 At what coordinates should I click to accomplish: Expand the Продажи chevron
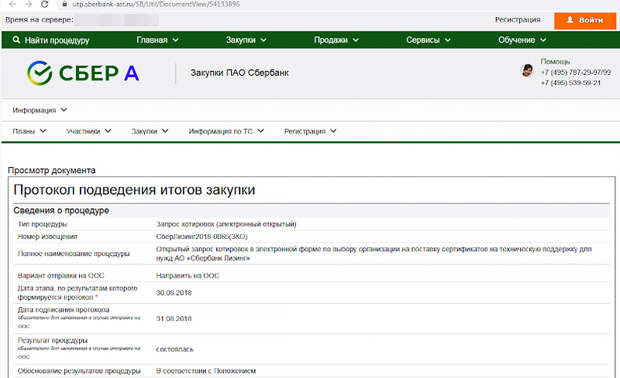(x=356, y=40)
